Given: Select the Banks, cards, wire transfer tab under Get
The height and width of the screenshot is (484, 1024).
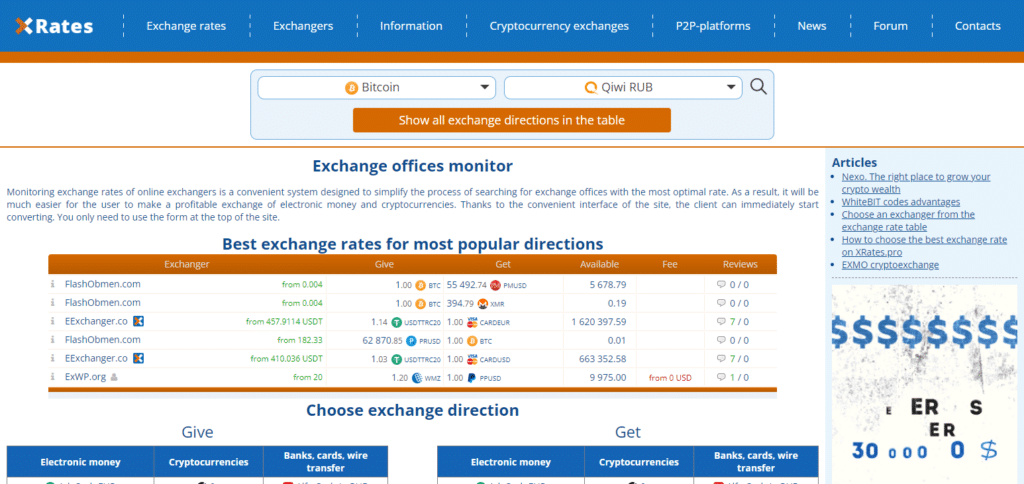Looking at the screenshot, I should (x=756, y=462).
